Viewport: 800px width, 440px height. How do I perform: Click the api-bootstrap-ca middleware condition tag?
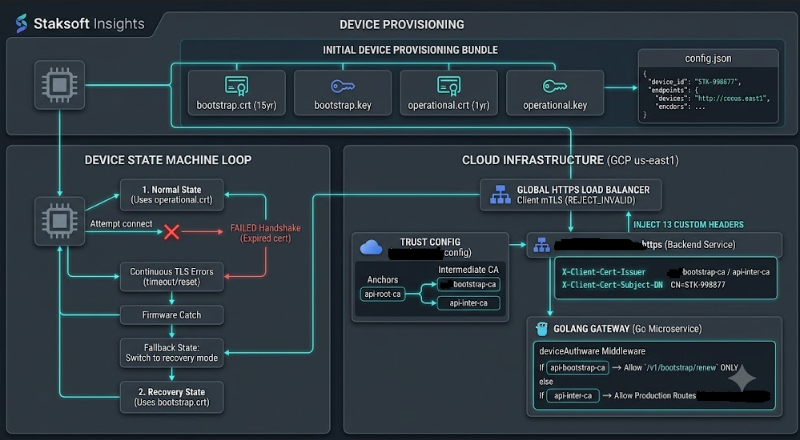pos(578,368)
